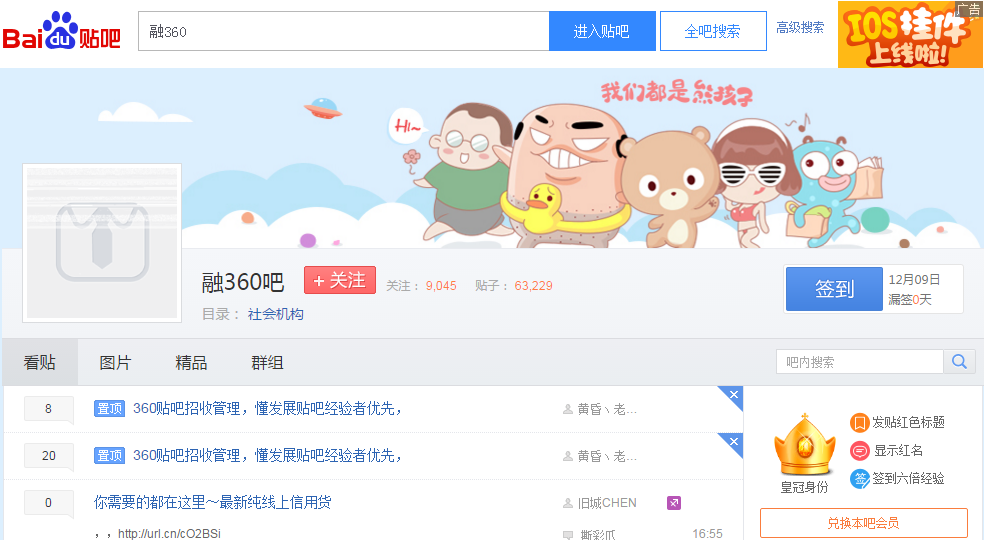Switch to the 看贴 tab
The width and height of the screenshot is (984, 540).
pyautogui.click(x=40, y=362)
